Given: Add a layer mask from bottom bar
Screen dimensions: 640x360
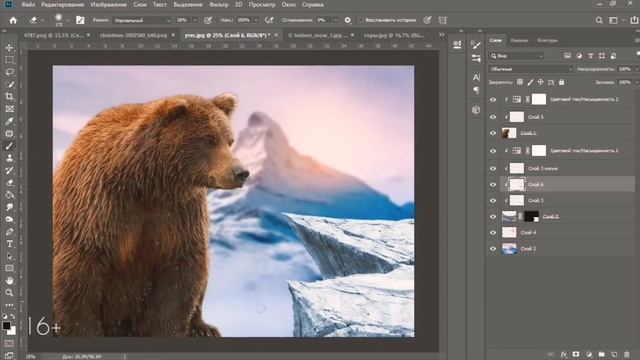Looking at the screenshot, I should [576, 354].
